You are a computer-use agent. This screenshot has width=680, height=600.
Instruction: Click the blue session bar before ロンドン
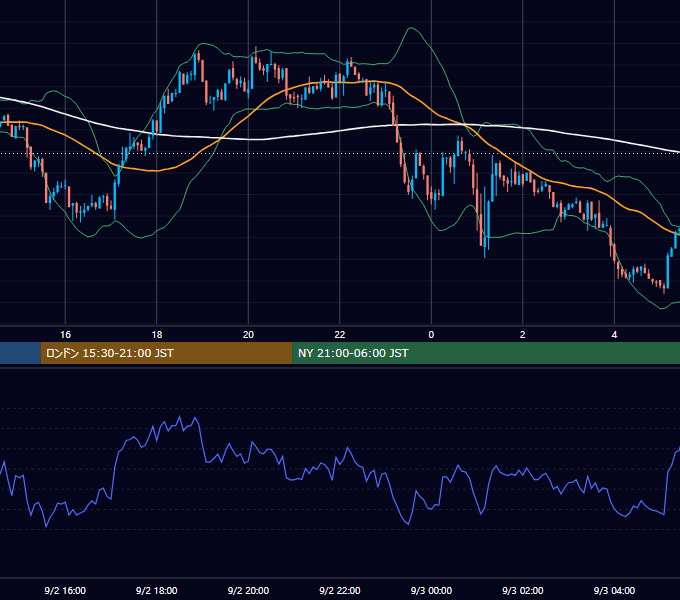[20, 353]
